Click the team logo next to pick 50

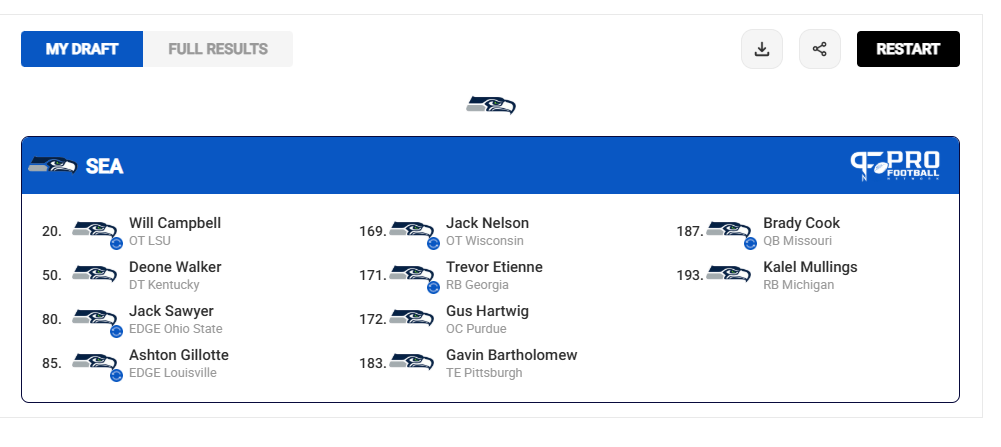94,274
